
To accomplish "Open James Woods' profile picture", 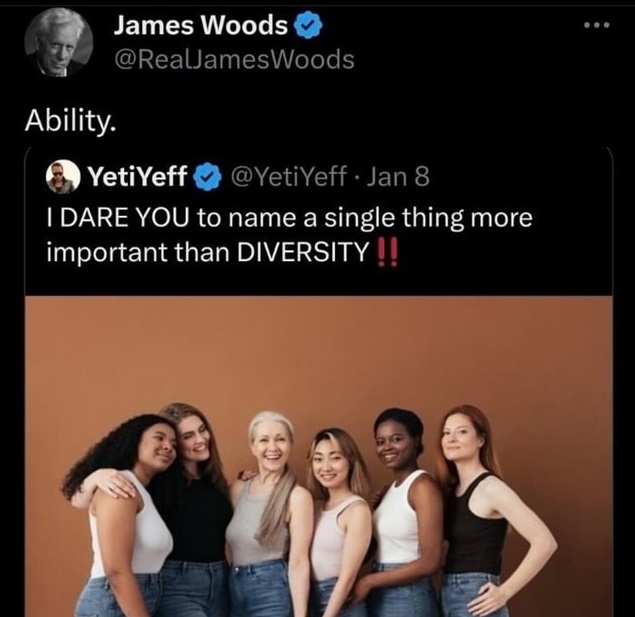I will coord(59,42).
